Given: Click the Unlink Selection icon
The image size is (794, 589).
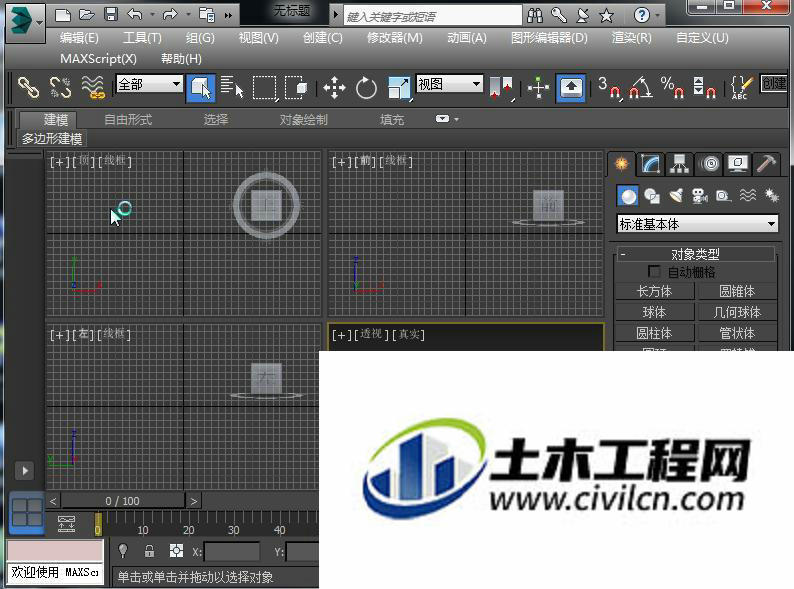Looking at the screenshot, I should pyautogui.click(x=60, y=87).
